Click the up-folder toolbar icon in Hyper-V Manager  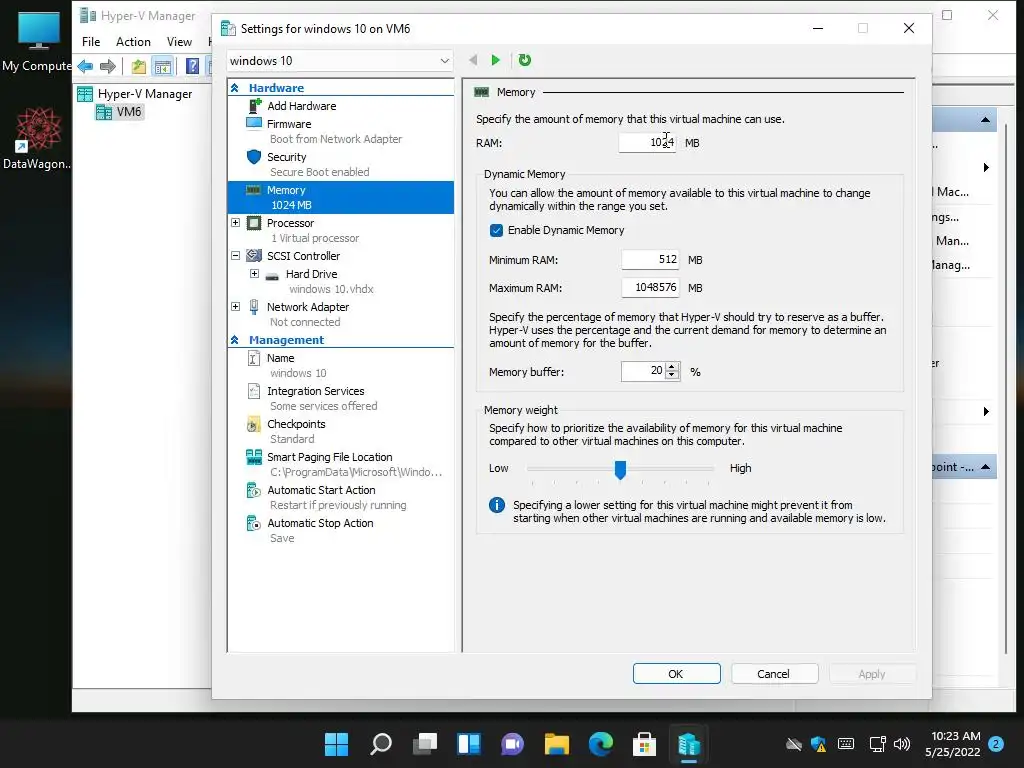click(138, 66)
